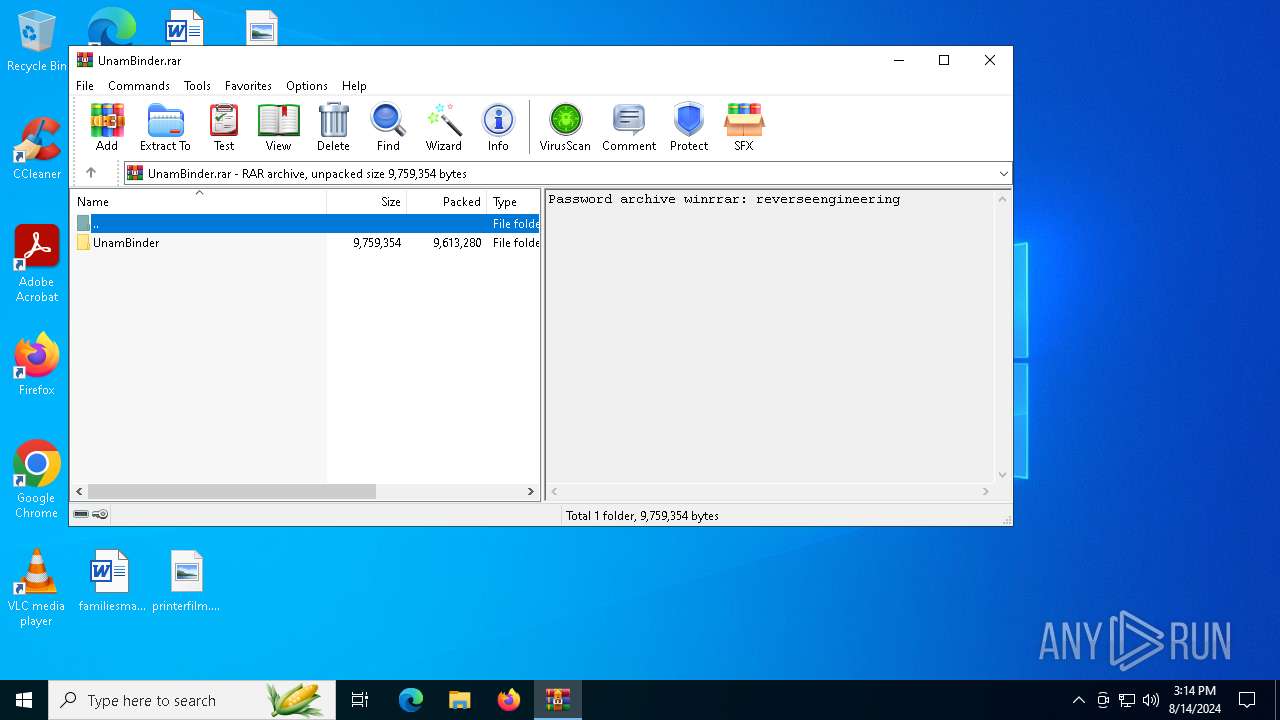The width and height of the screenshot is (1280, 720).
Task: Launch the Wizard tool
Action: (444, 127)
